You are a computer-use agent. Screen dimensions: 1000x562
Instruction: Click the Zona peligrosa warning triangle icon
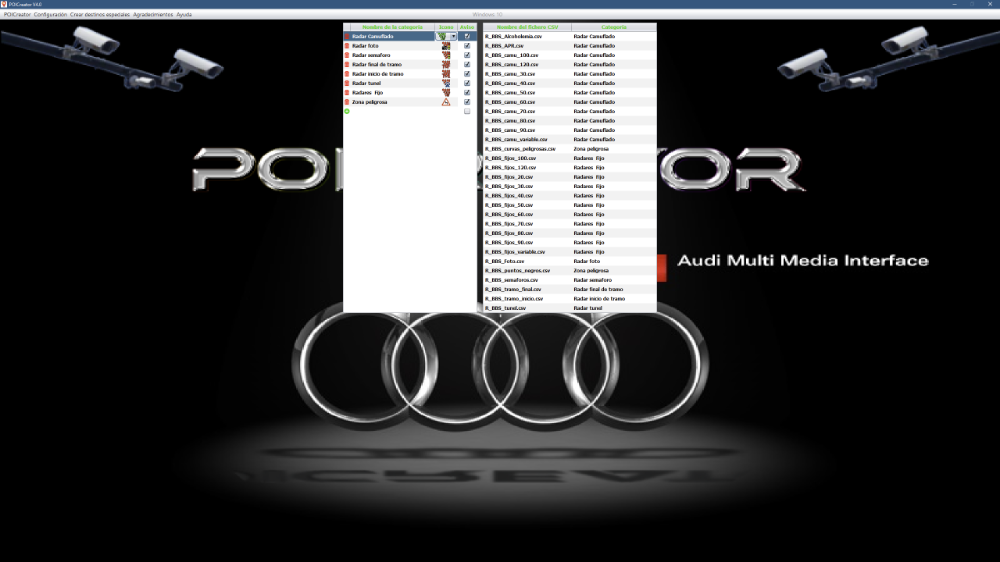coord(446,102)
